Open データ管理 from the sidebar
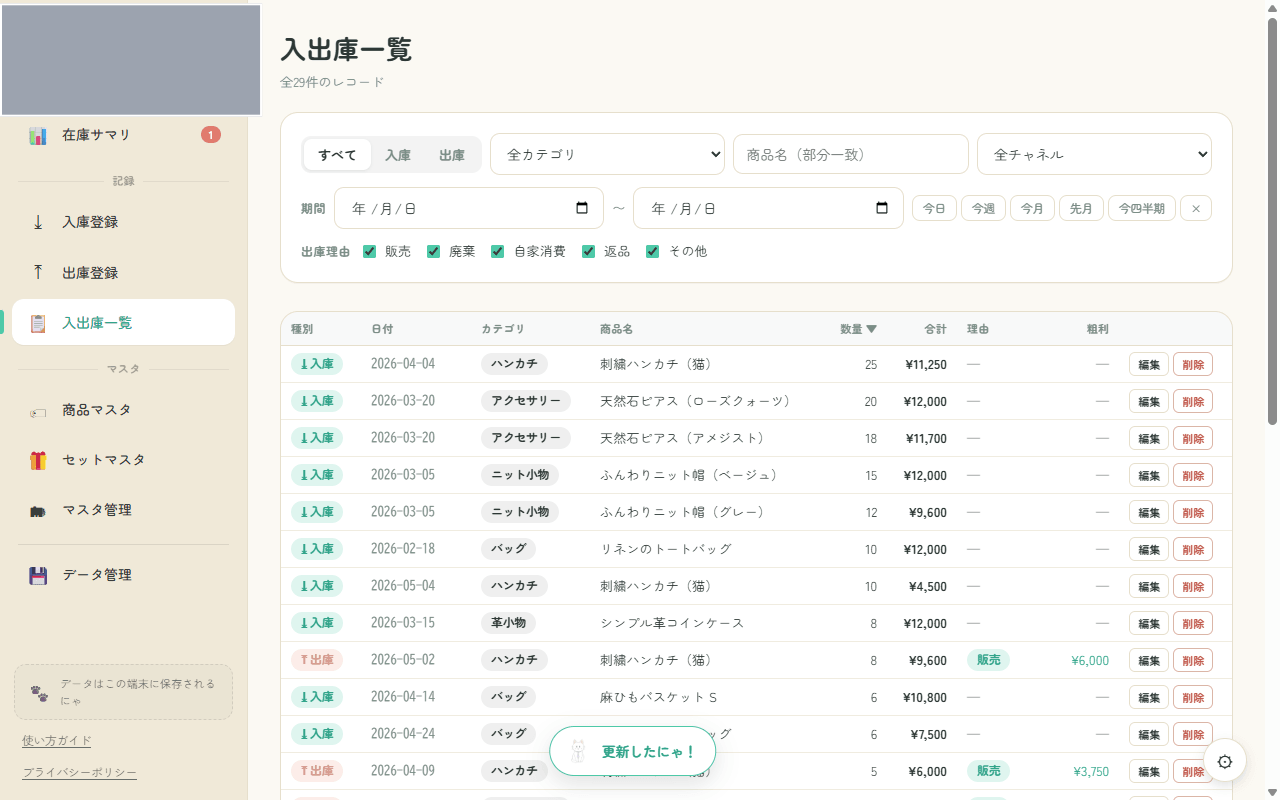The height and width of the screenshot is (800, 1280). point(123,575)
